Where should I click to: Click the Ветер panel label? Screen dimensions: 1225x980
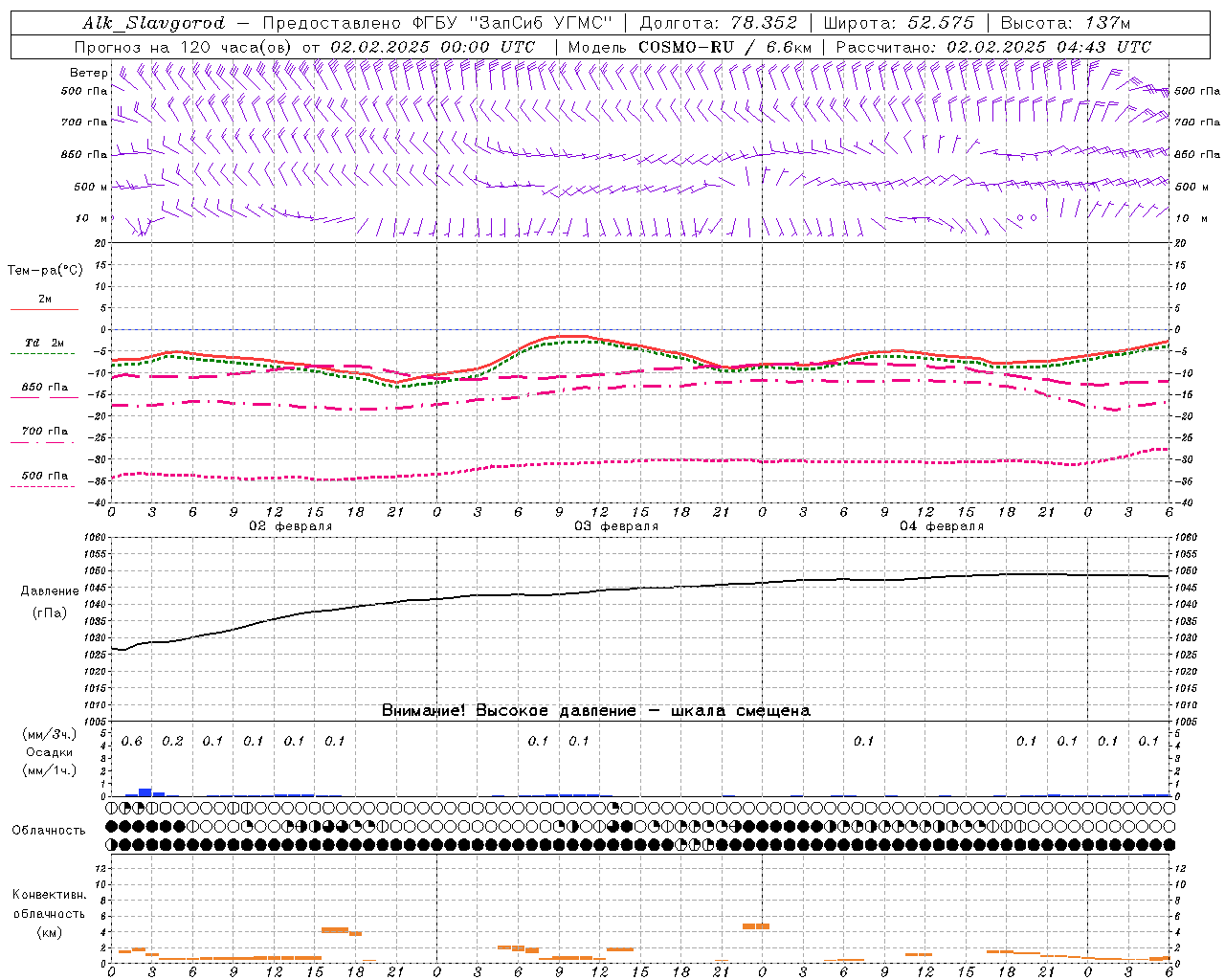click(x=88, y=73)
